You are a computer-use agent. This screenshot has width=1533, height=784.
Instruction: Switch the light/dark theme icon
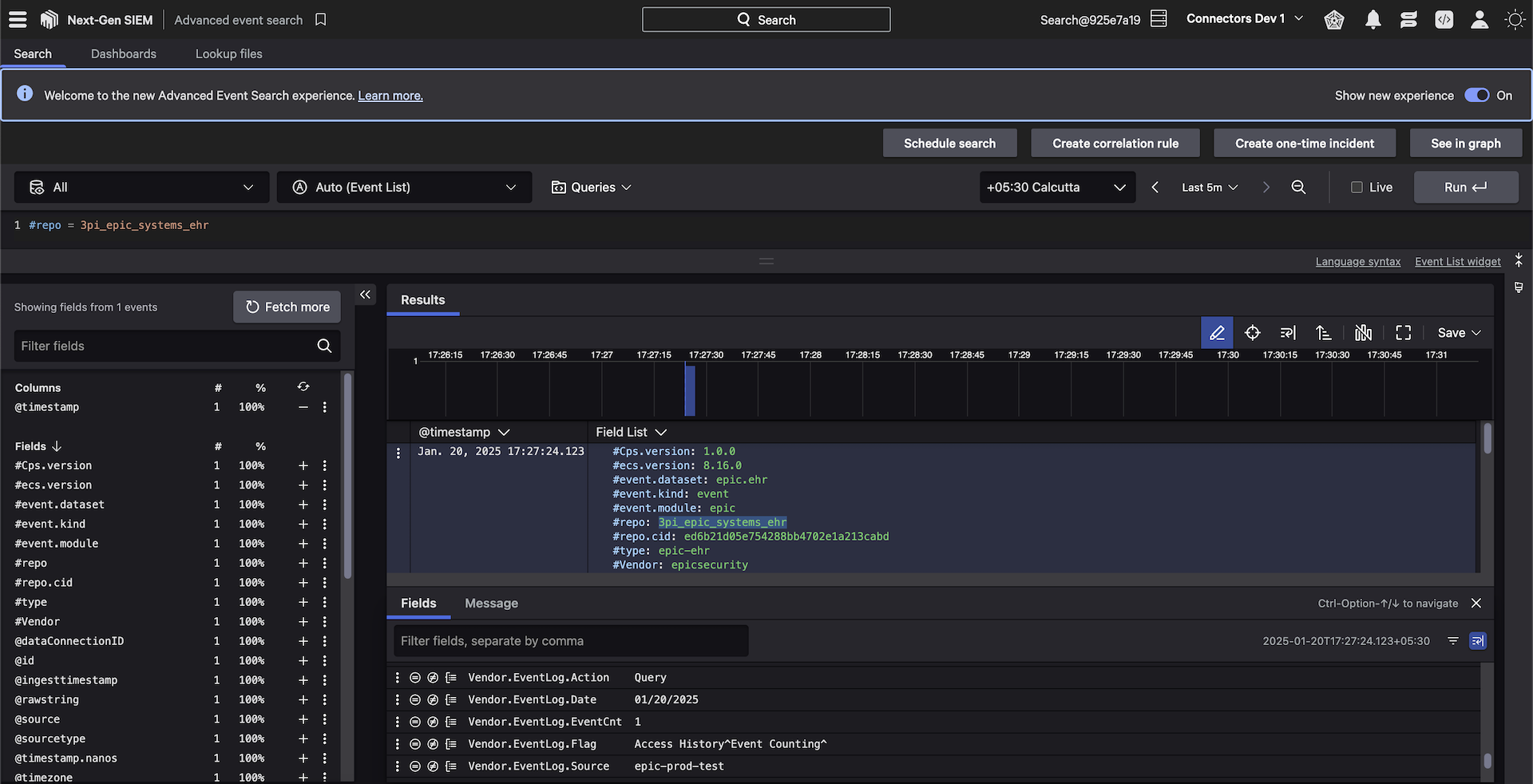[1514, 20]
